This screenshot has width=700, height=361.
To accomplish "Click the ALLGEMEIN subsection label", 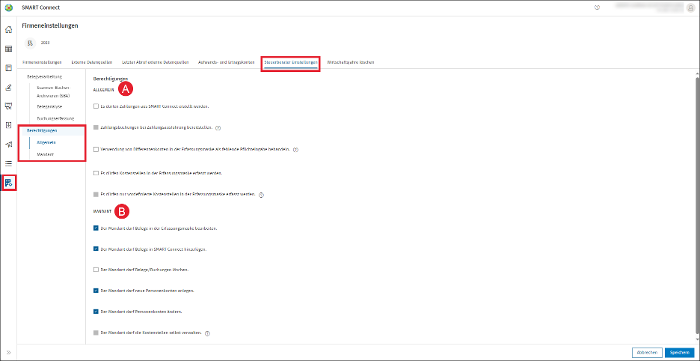I will pyautogui.click(x=104, y=89).
